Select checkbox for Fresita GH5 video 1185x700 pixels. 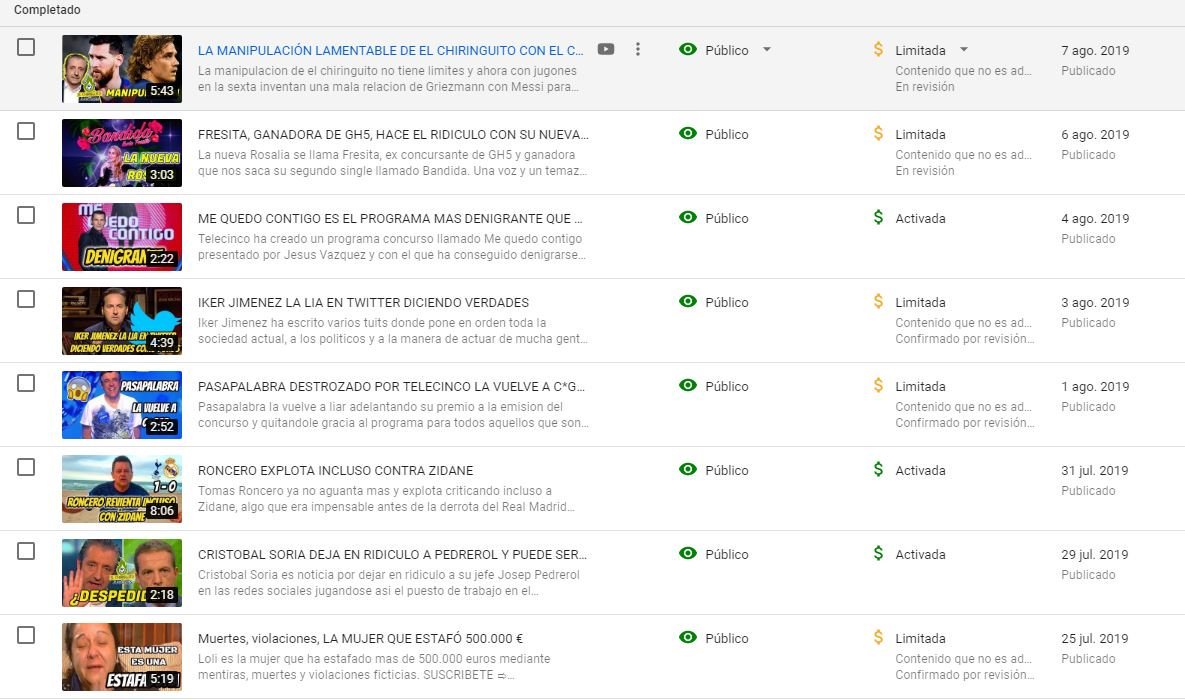(x=26, y=131)
